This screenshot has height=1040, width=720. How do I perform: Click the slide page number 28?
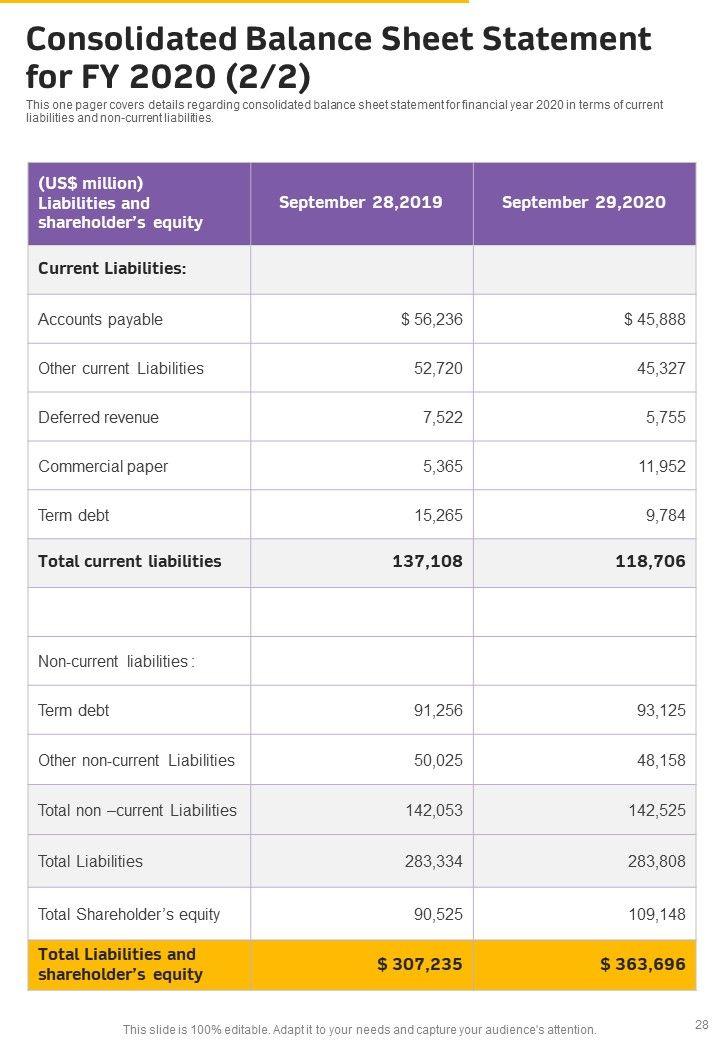pyautogui.click(x=699, y=1024)
